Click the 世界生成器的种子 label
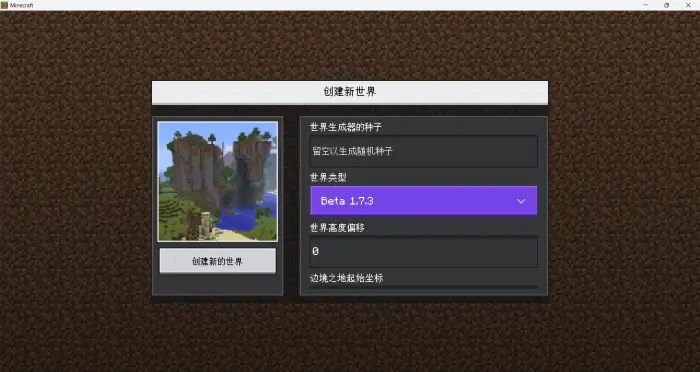This screenshot has height=372, width=700. pyautogui.click(x=346, y=127)
